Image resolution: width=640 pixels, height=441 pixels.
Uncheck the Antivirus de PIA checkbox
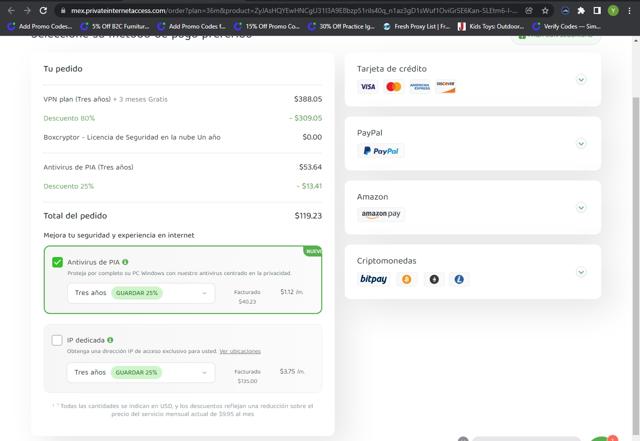tap(58, 262)
